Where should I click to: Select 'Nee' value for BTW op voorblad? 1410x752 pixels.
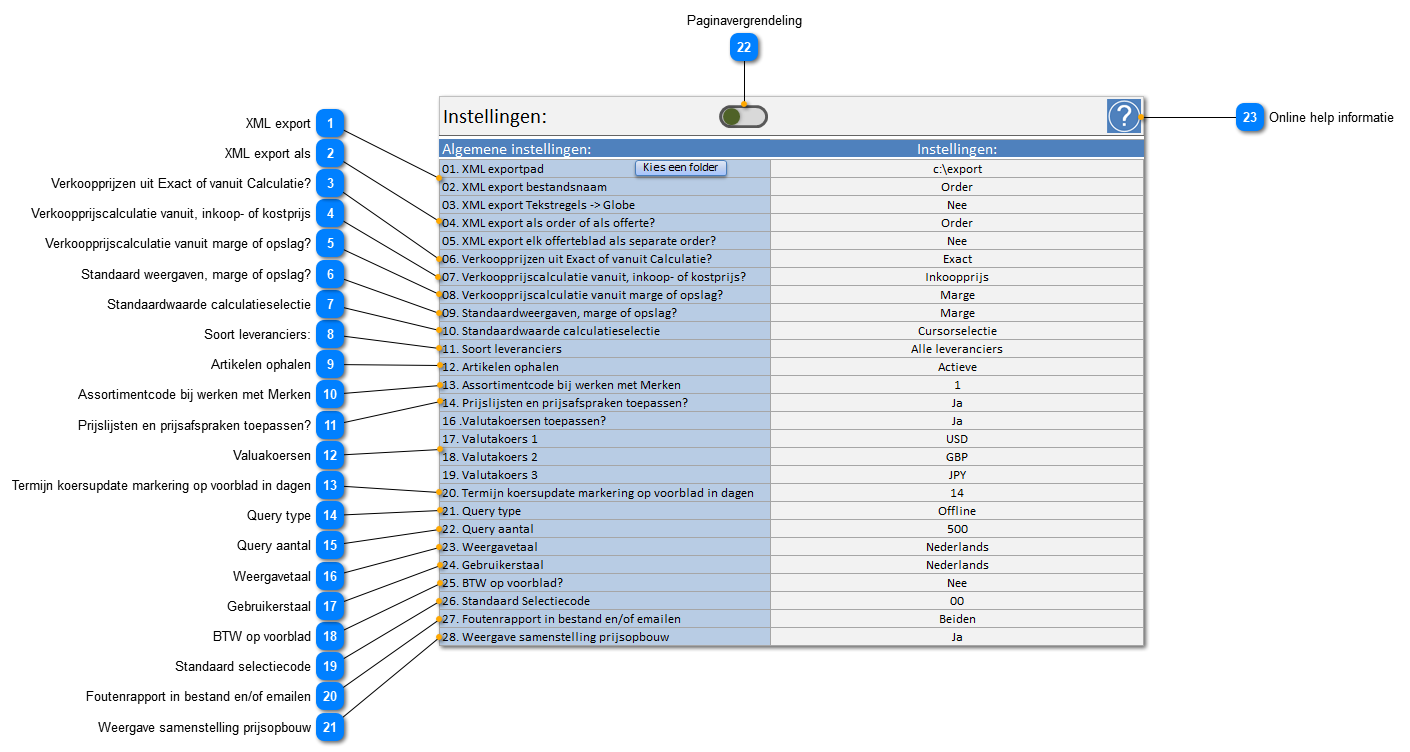[x=957, y=583]
